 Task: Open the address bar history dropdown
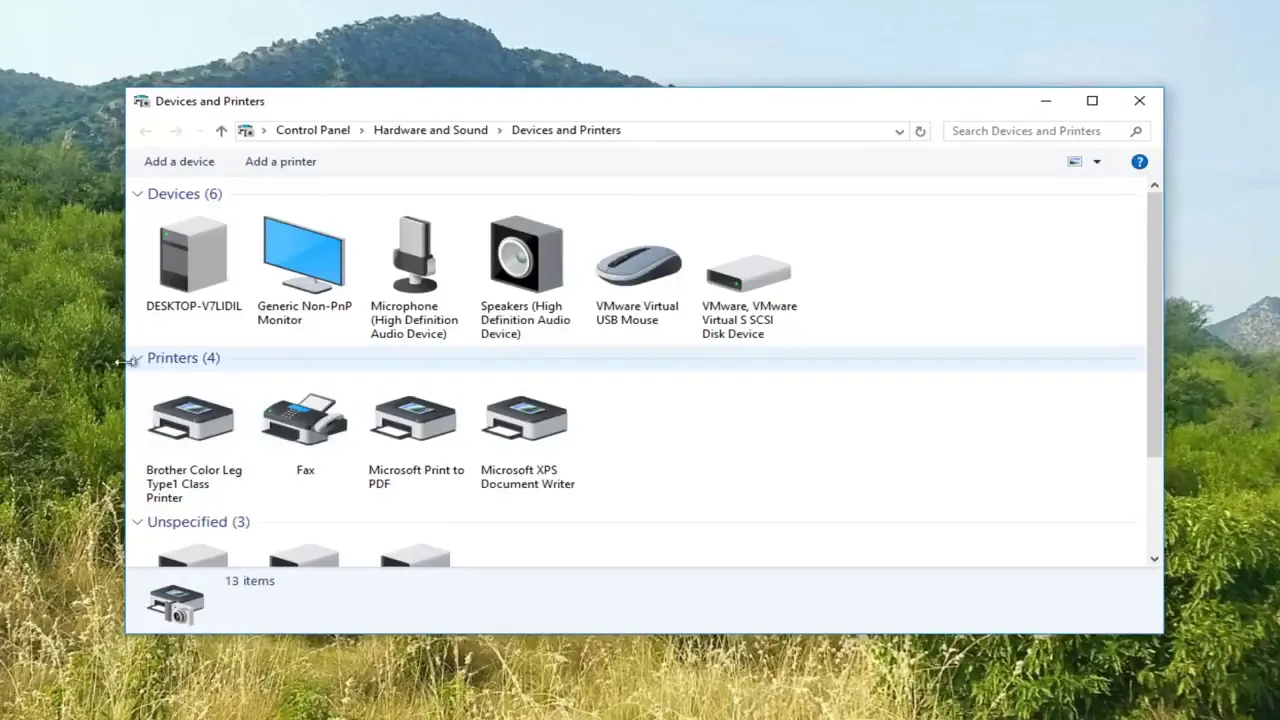[899, 131]
